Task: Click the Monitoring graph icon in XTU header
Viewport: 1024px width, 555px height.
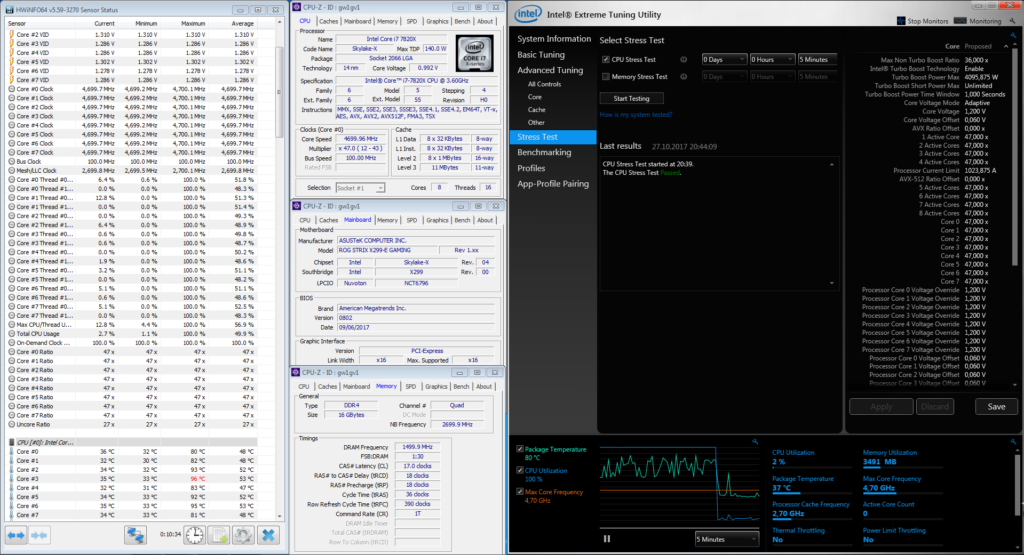Action: pos(960,21)
